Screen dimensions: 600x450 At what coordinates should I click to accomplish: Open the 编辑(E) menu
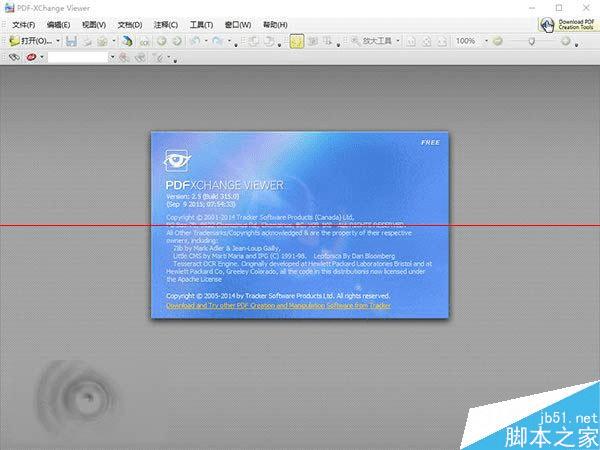click(x=58, y=25)
